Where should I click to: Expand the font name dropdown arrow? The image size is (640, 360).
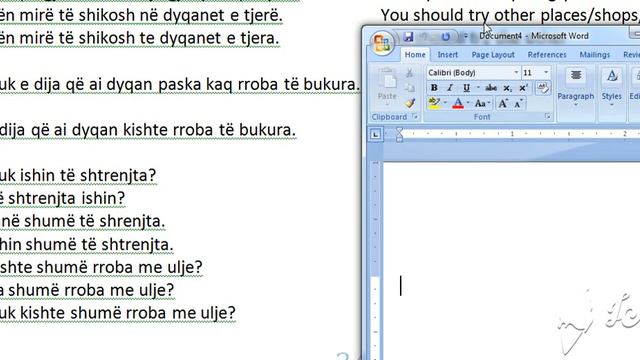click(x=516, y=73)
